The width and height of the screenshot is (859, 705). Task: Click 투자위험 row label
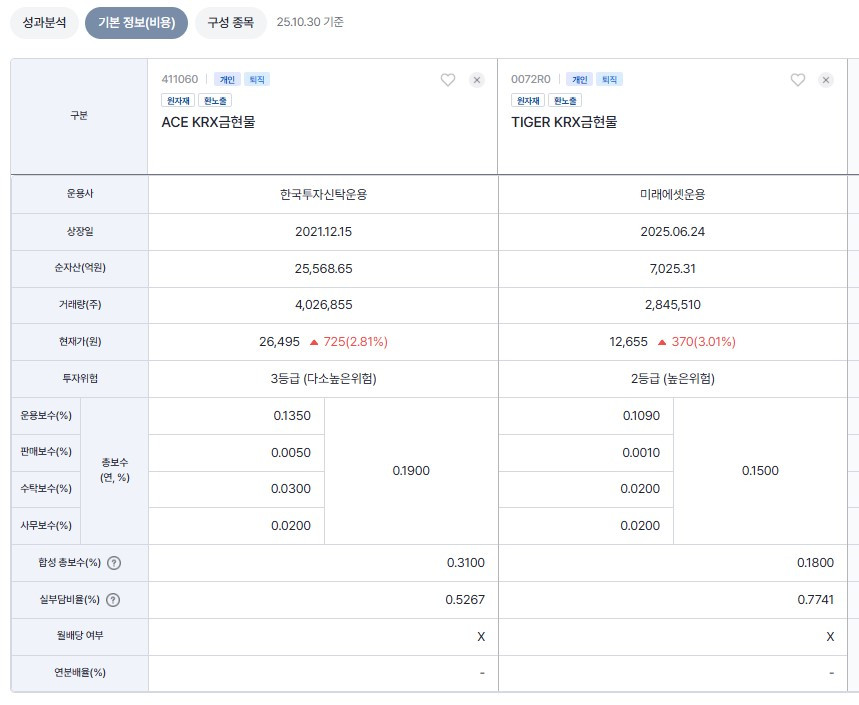(x=80, y=379)
